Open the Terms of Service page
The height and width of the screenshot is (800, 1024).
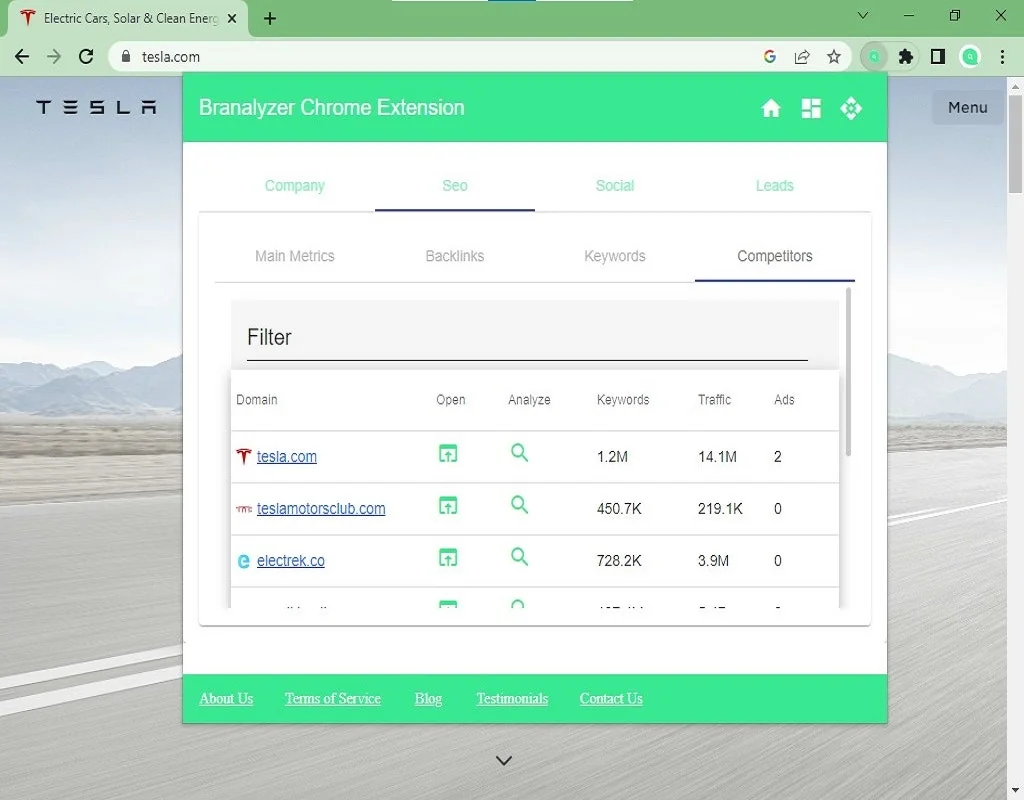pos(333,698)
